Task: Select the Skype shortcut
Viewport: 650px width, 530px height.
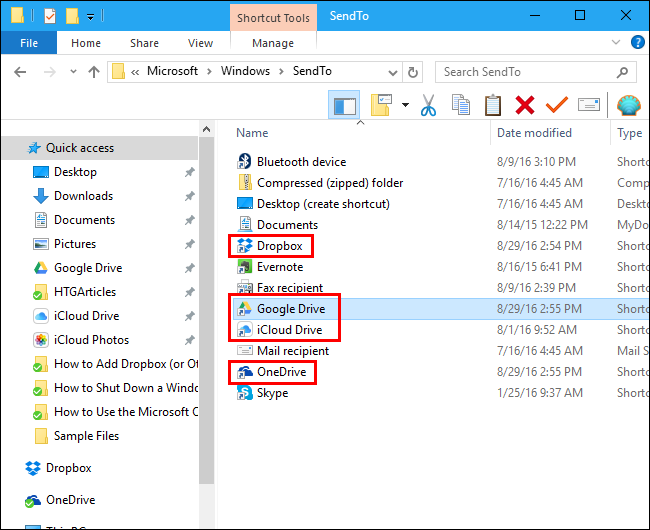Action: click(x=262, y=393)
